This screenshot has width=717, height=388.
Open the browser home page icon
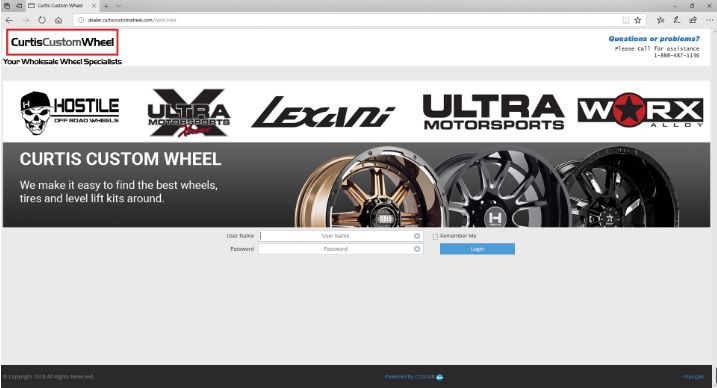[59, 20]
